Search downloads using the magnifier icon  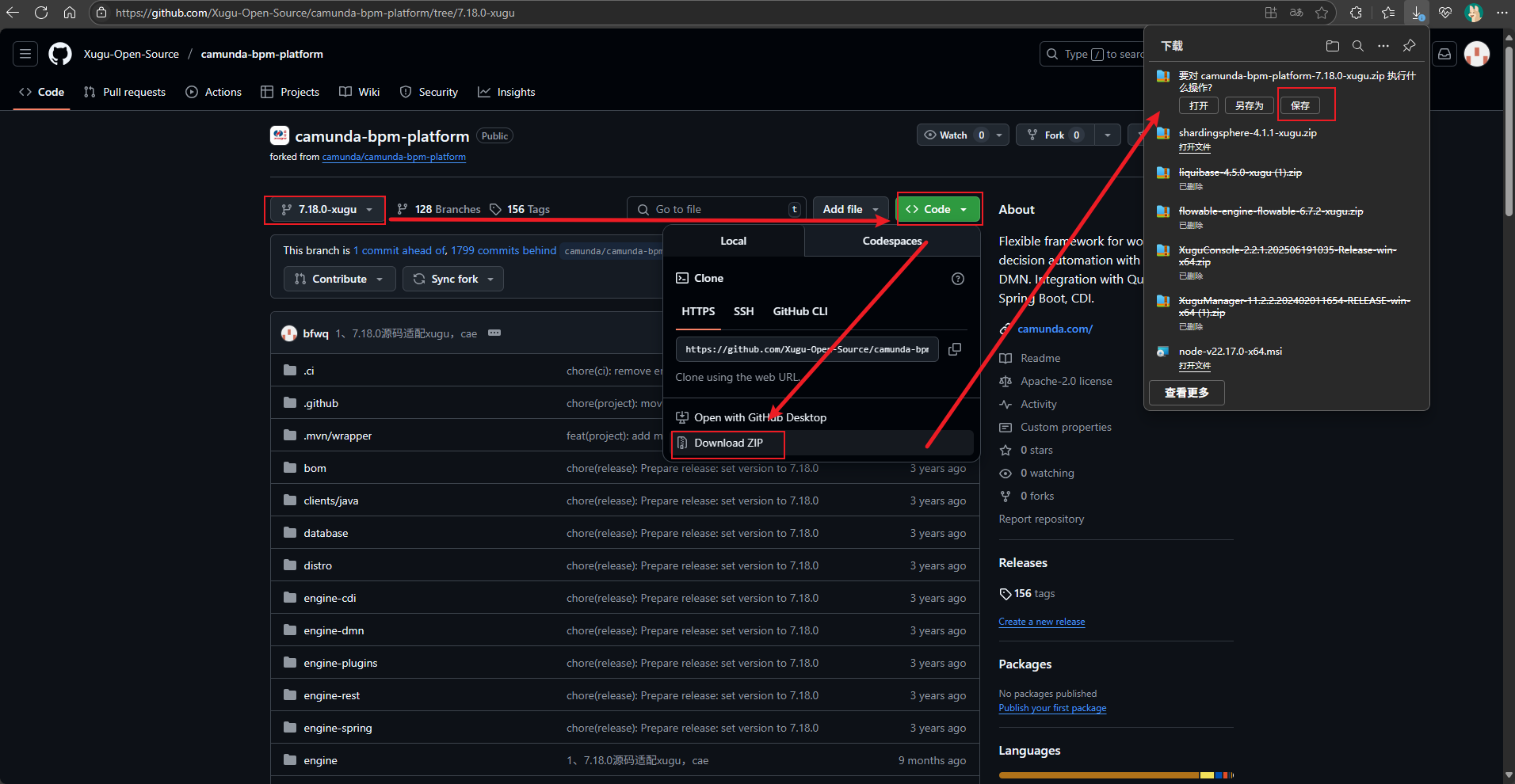[x=1358, y=46]
